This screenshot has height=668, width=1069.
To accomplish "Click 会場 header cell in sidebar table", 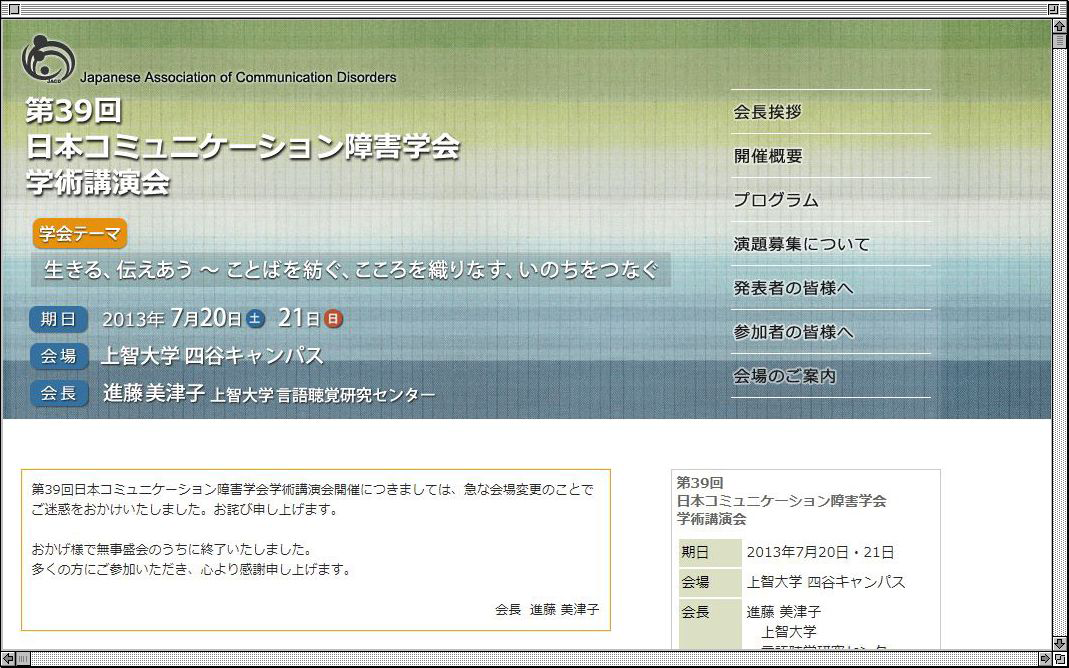I will 709,582.
